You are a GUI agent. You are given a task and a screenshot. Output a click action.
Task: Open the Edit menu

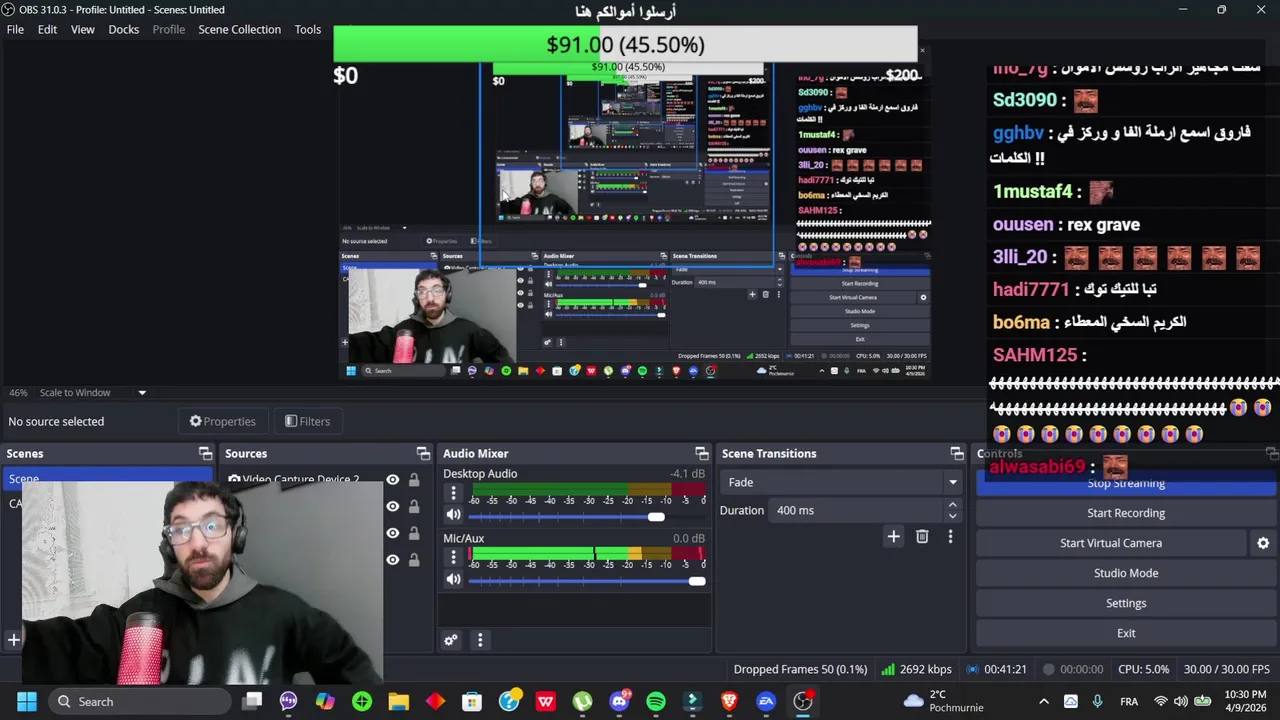pyautogui.click(x=47, y=29)
